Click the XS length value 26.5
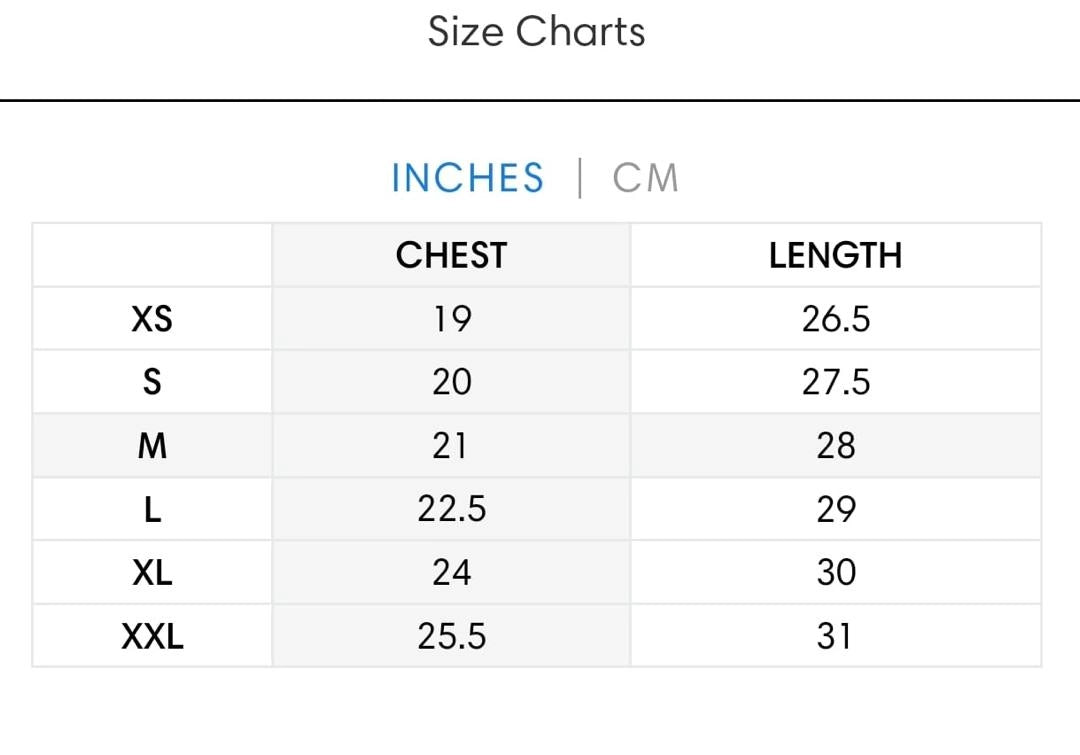 coord(835,319)
